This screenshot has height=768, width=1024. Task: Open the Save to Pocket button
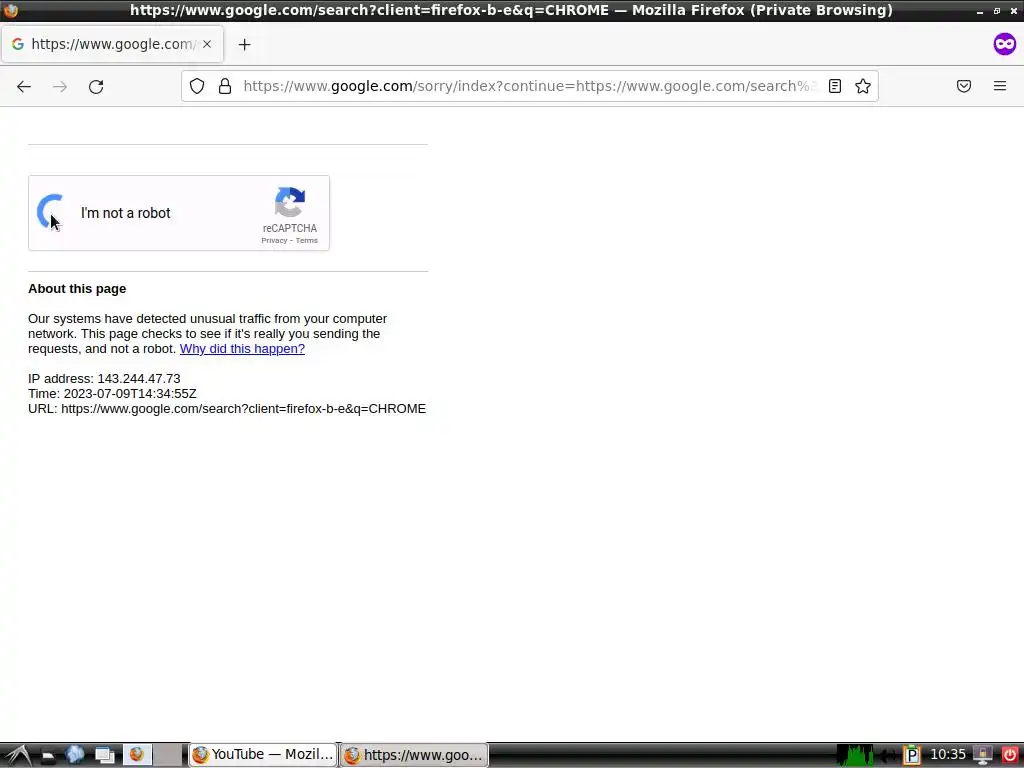pyautogui.click(x=964, y=86)
